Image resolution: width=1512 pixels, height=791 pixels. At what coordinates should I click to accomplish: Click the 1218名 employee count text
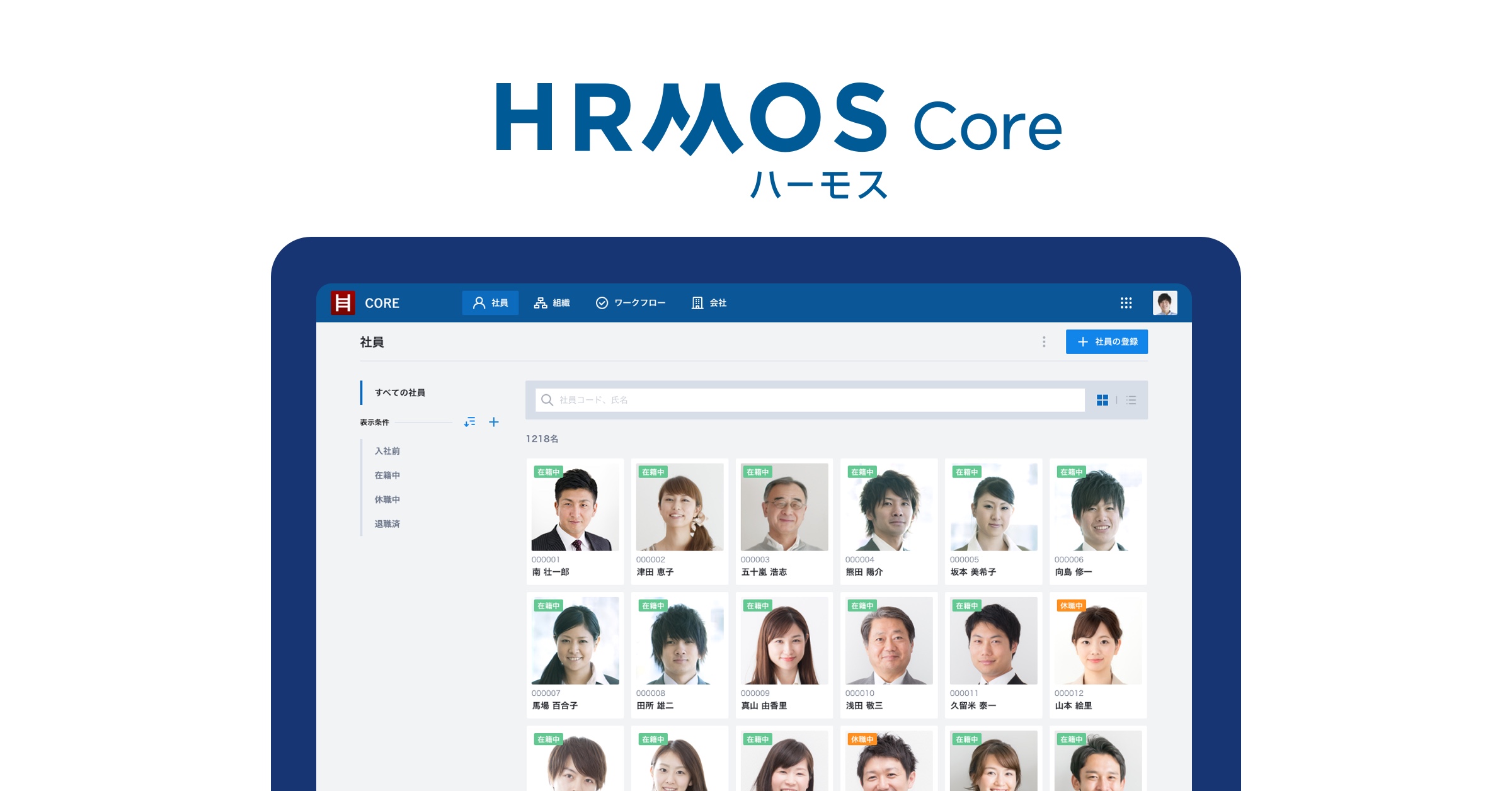click(x=542, y=439)
